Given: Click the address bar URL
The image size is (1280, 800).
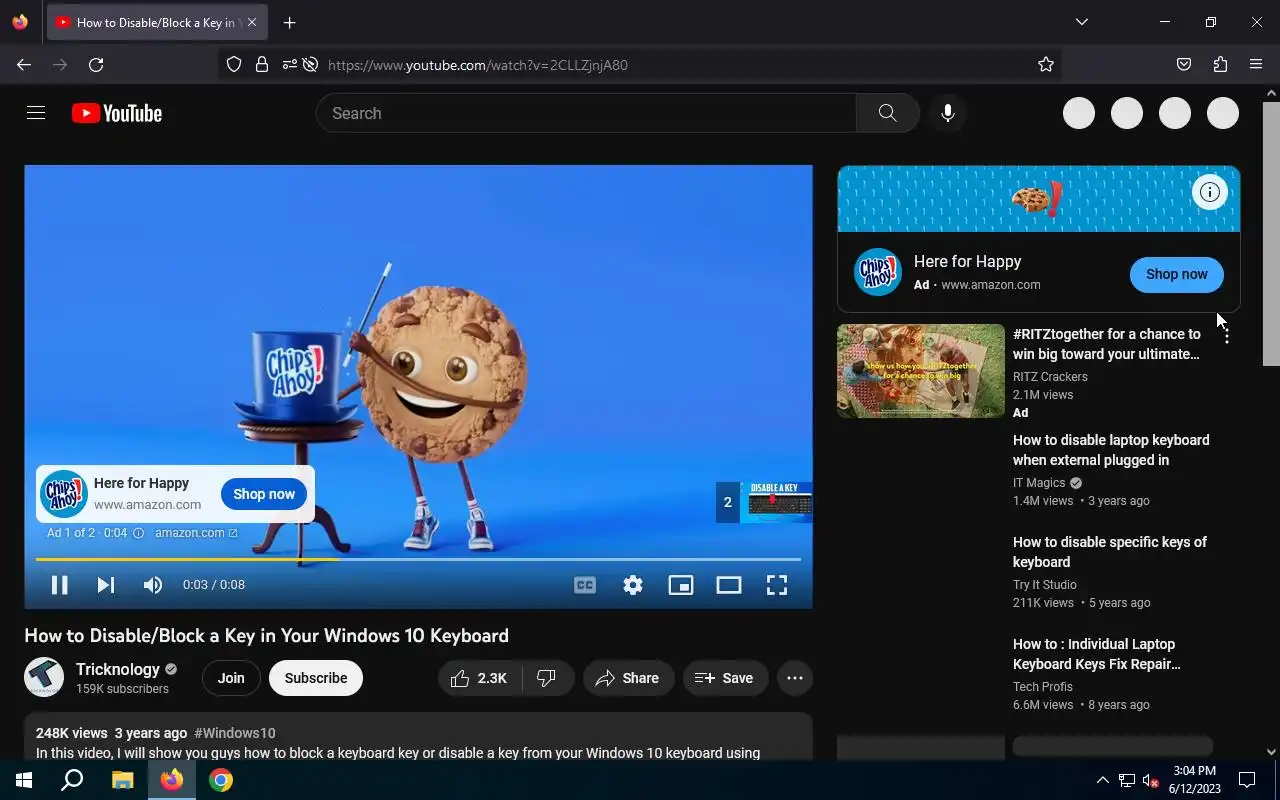Looking at the screenshot, I should click(478, 65).
